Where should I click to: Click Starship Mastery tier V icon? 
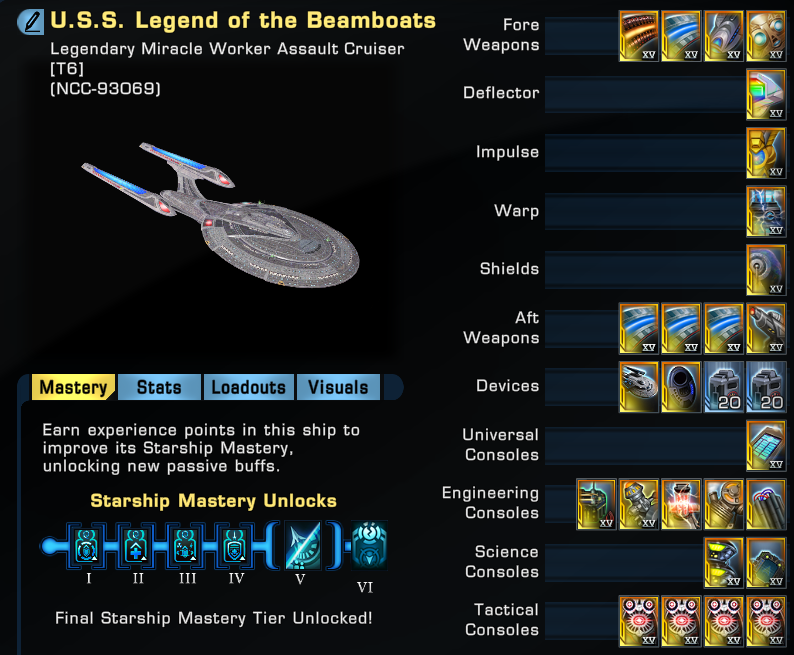tap(302, 546)
